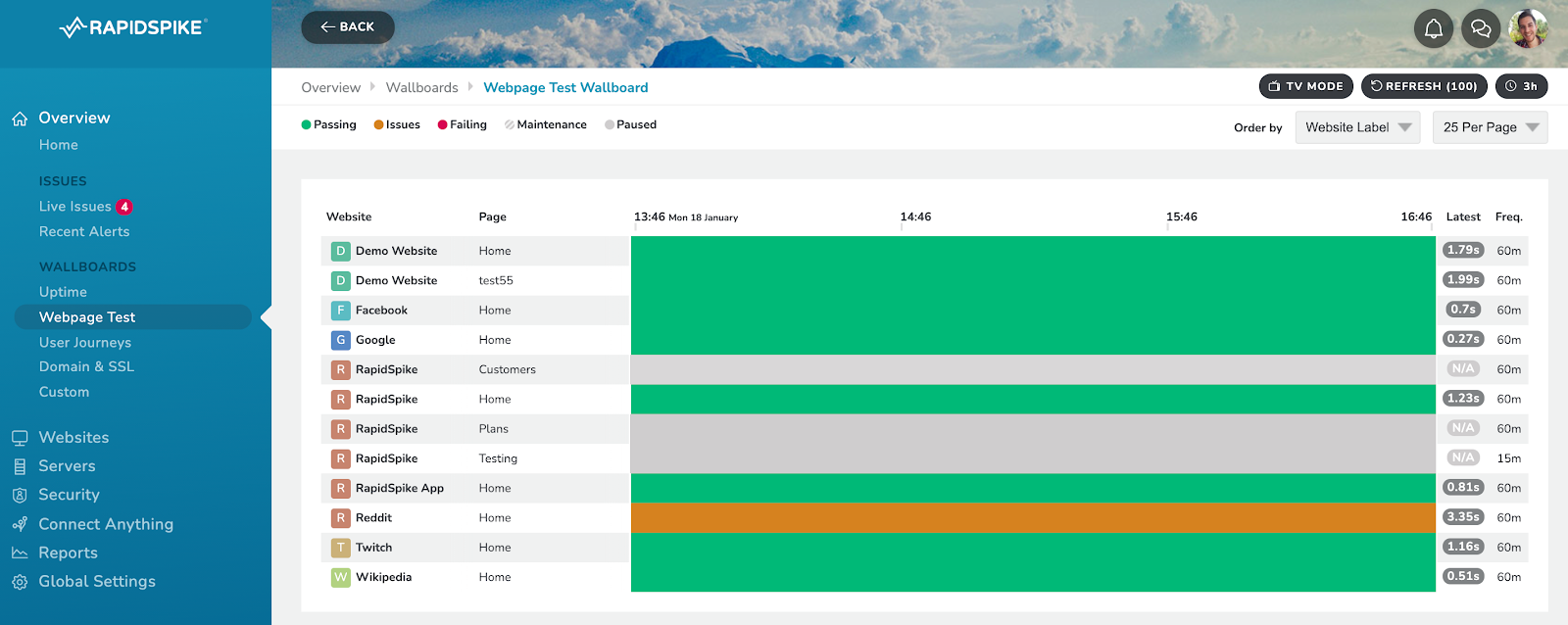Viewport: 1568px width, 625px height.
Task: Click the Refresh (100) button
Action: pos(1424,86)
